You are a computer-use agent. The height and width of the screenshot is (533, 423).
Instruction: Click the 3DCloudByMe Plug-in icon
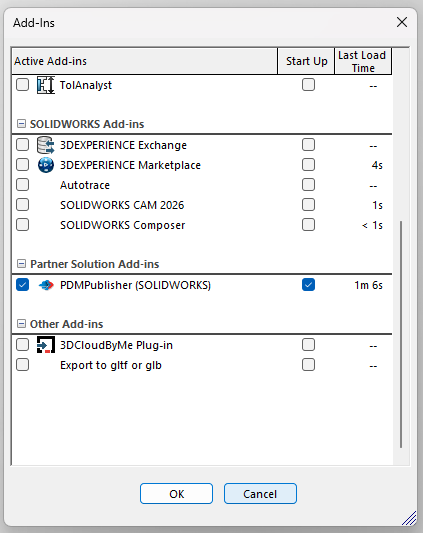pos(46,345)
